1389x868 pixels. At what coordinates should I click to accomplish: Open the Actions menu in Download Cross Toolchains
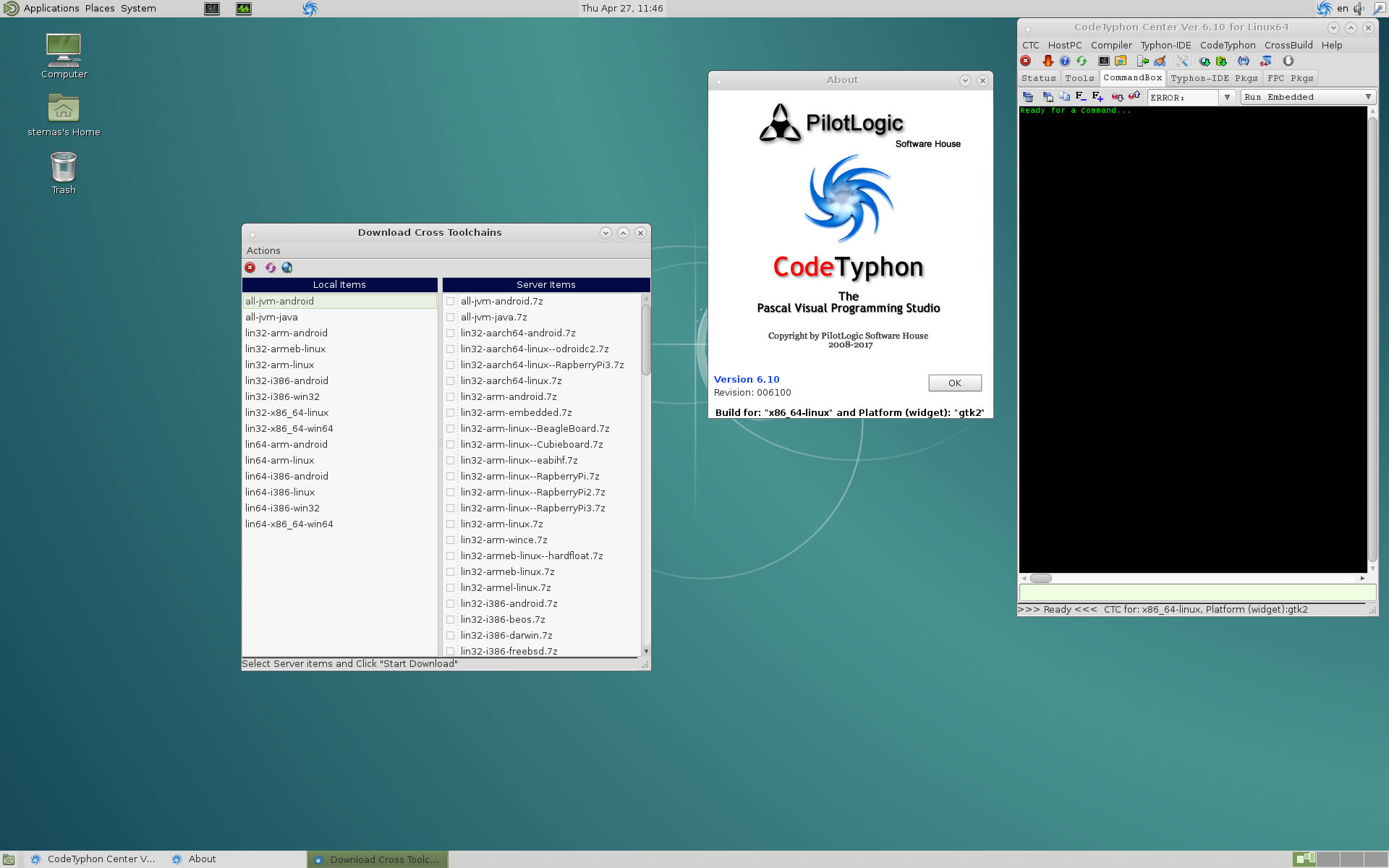click(263, 250)
